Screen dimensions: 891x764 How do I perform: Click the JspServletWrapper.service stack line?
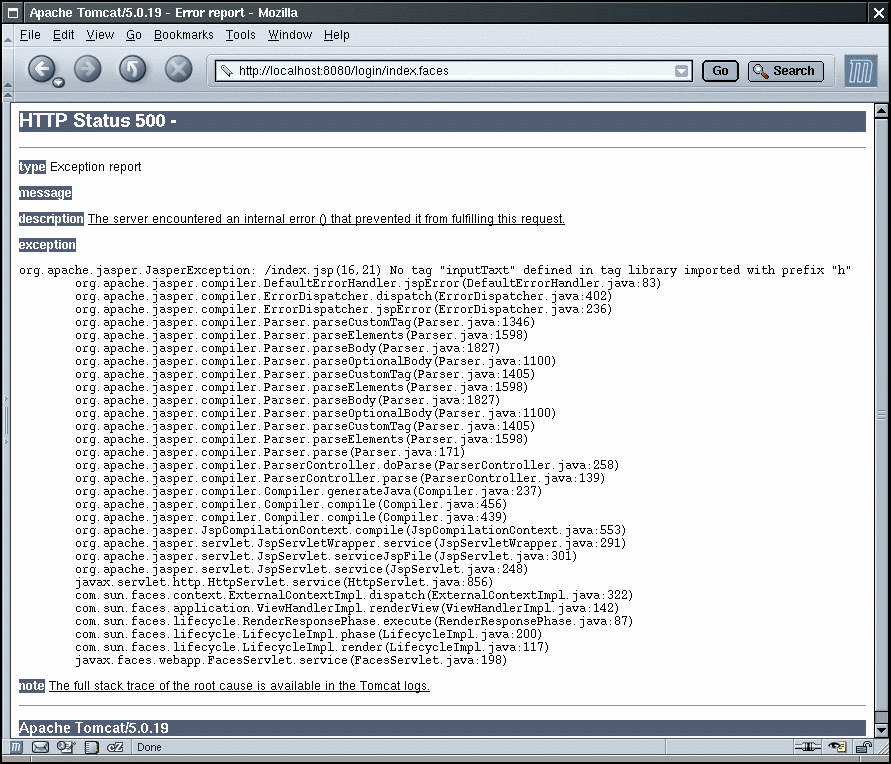click(350, 543)
